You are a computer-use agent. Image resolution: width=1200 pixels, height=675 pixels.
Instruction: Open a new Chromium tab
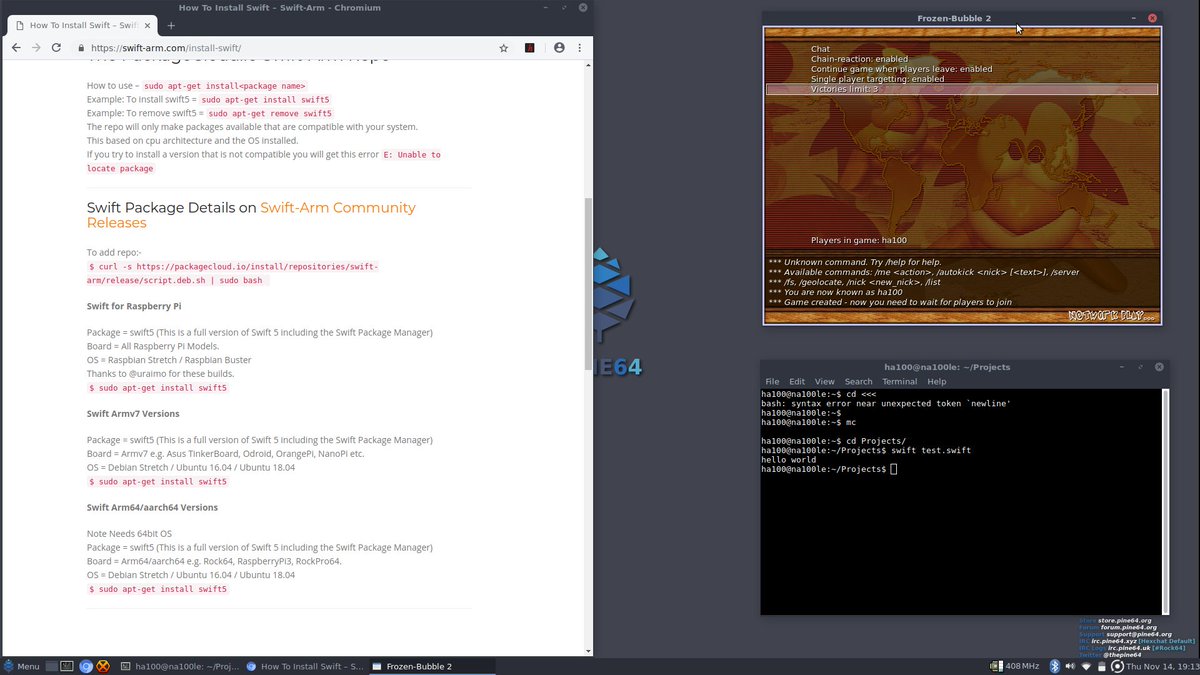[171, 25]
